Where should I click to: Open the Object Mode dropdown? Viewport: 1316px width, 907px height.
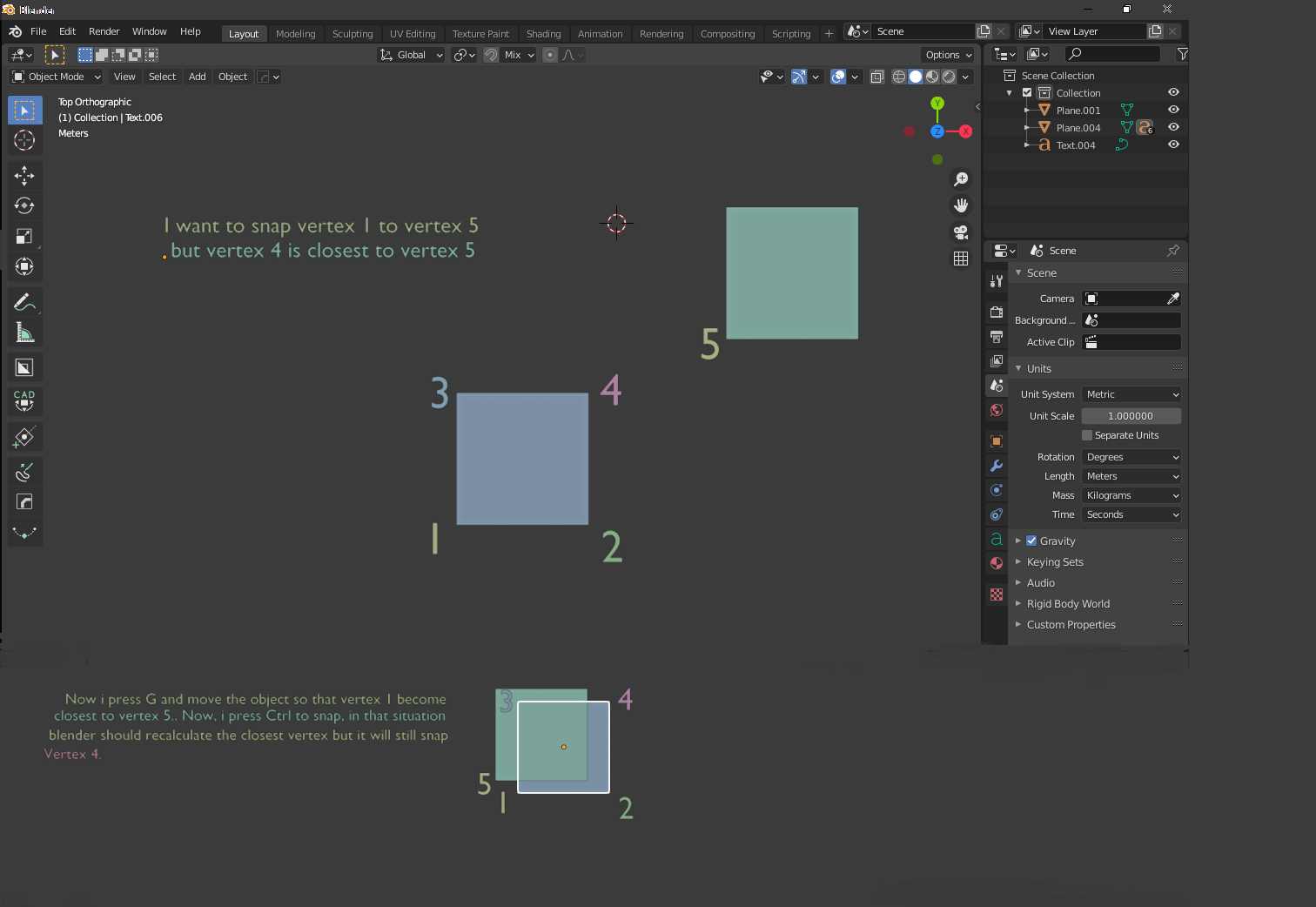57,77
